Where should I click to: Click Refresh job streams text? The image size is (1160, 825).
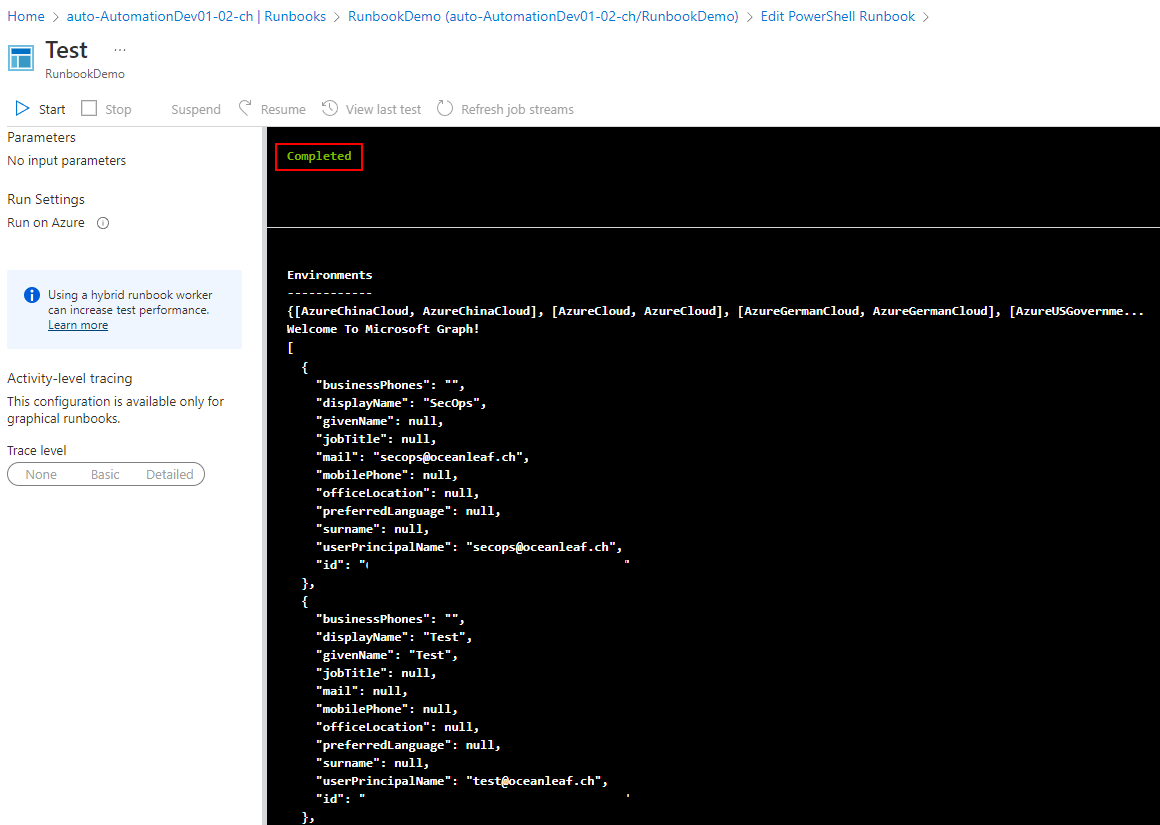tap(517, 110)
